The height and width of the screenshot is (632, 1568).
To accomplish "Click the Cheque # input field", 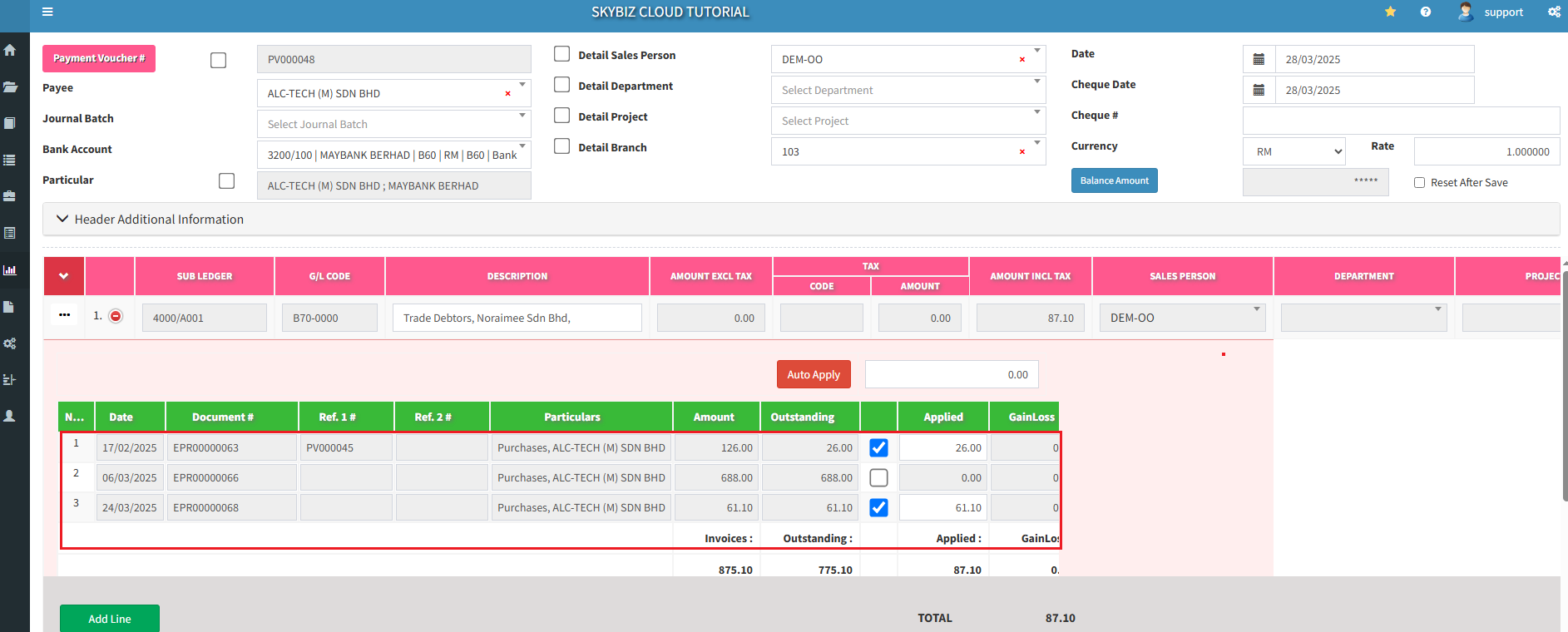I will pos(1400,121).
